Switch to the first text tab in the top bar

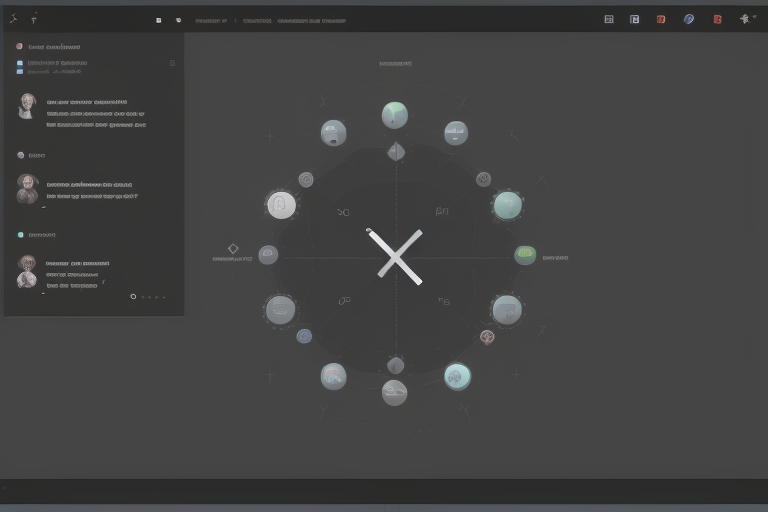[211, 19]
